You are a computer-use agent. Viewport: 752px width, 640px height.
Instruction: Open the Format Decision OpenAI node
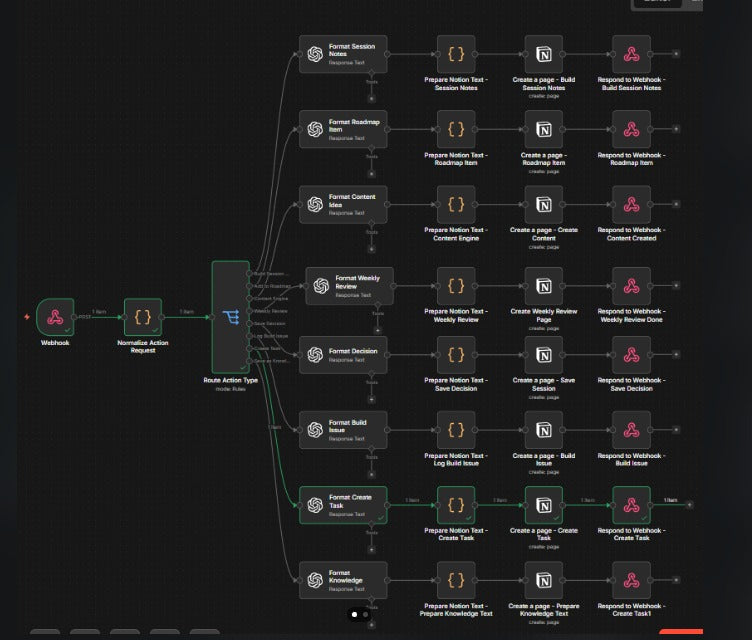pos(343,355)
